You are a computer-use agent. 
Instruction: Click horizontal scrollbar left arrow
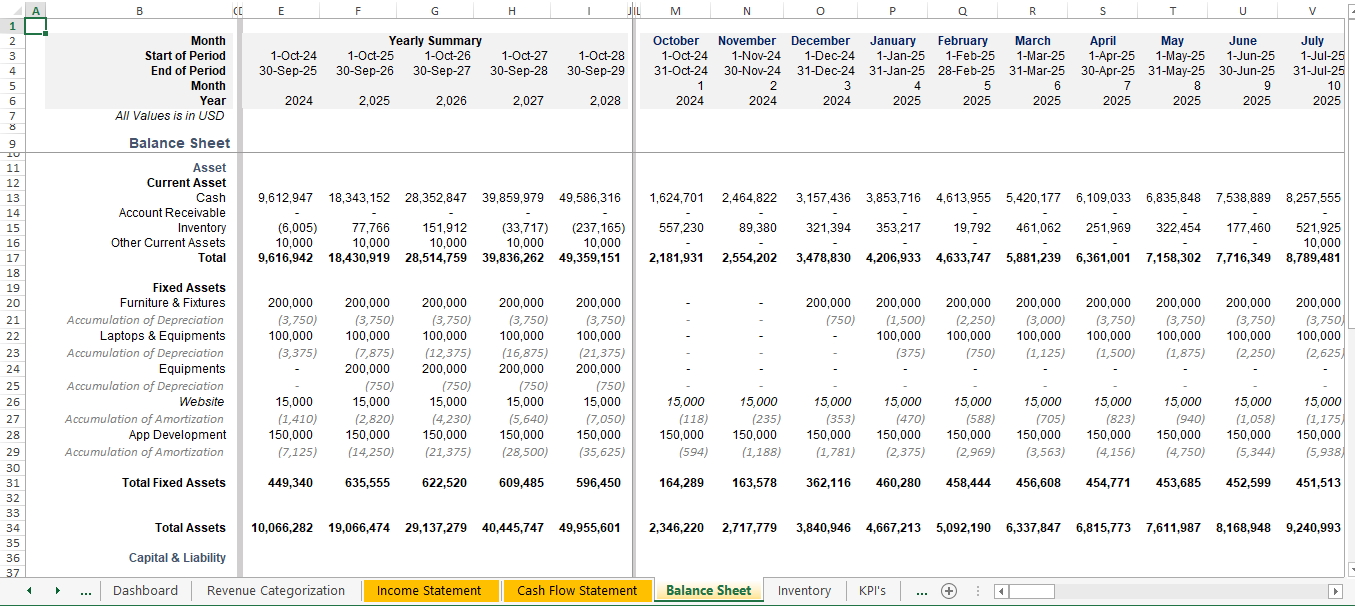[x=1000, y=591]
